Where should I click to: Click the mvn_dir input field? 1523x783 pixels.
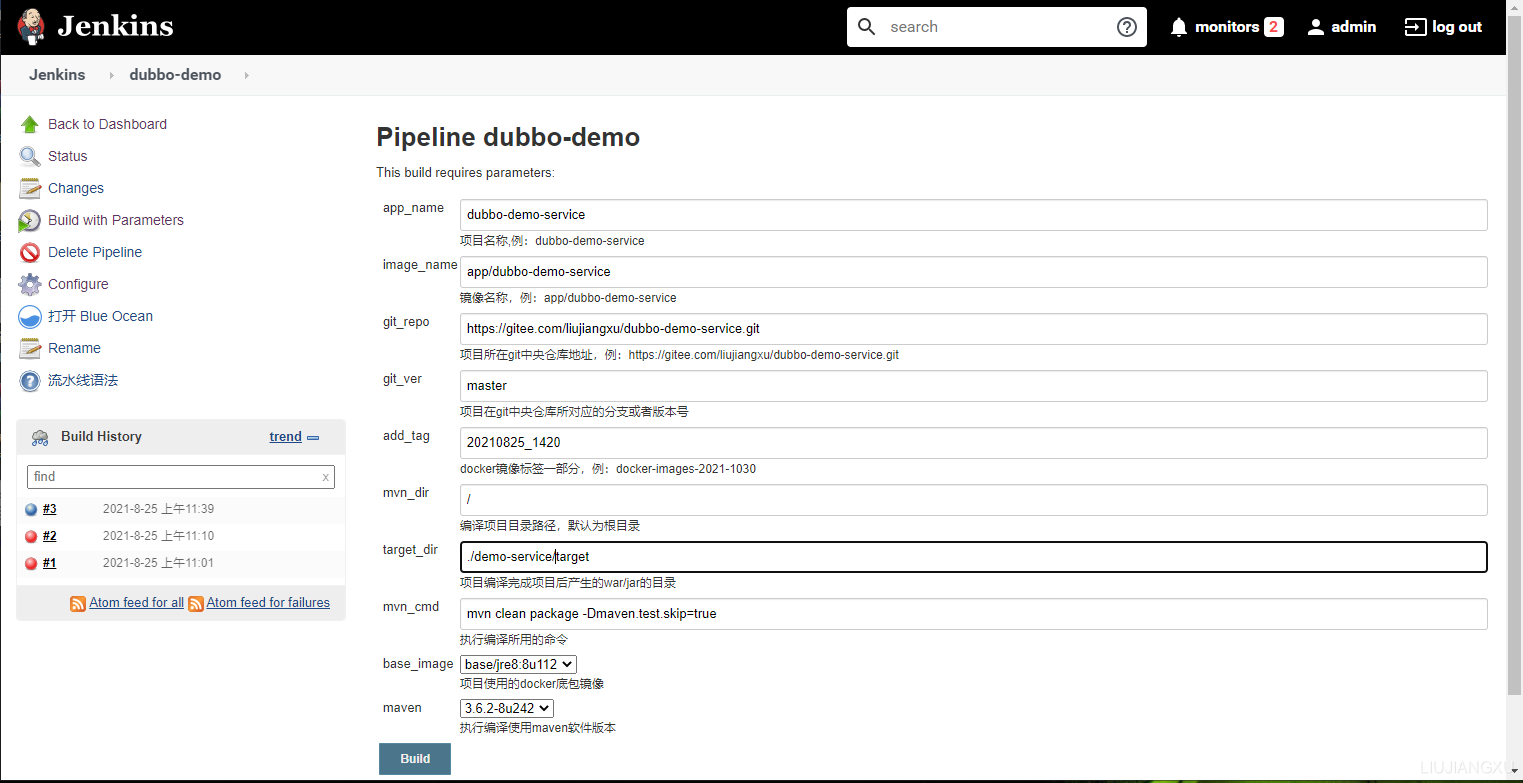point(973,500)
